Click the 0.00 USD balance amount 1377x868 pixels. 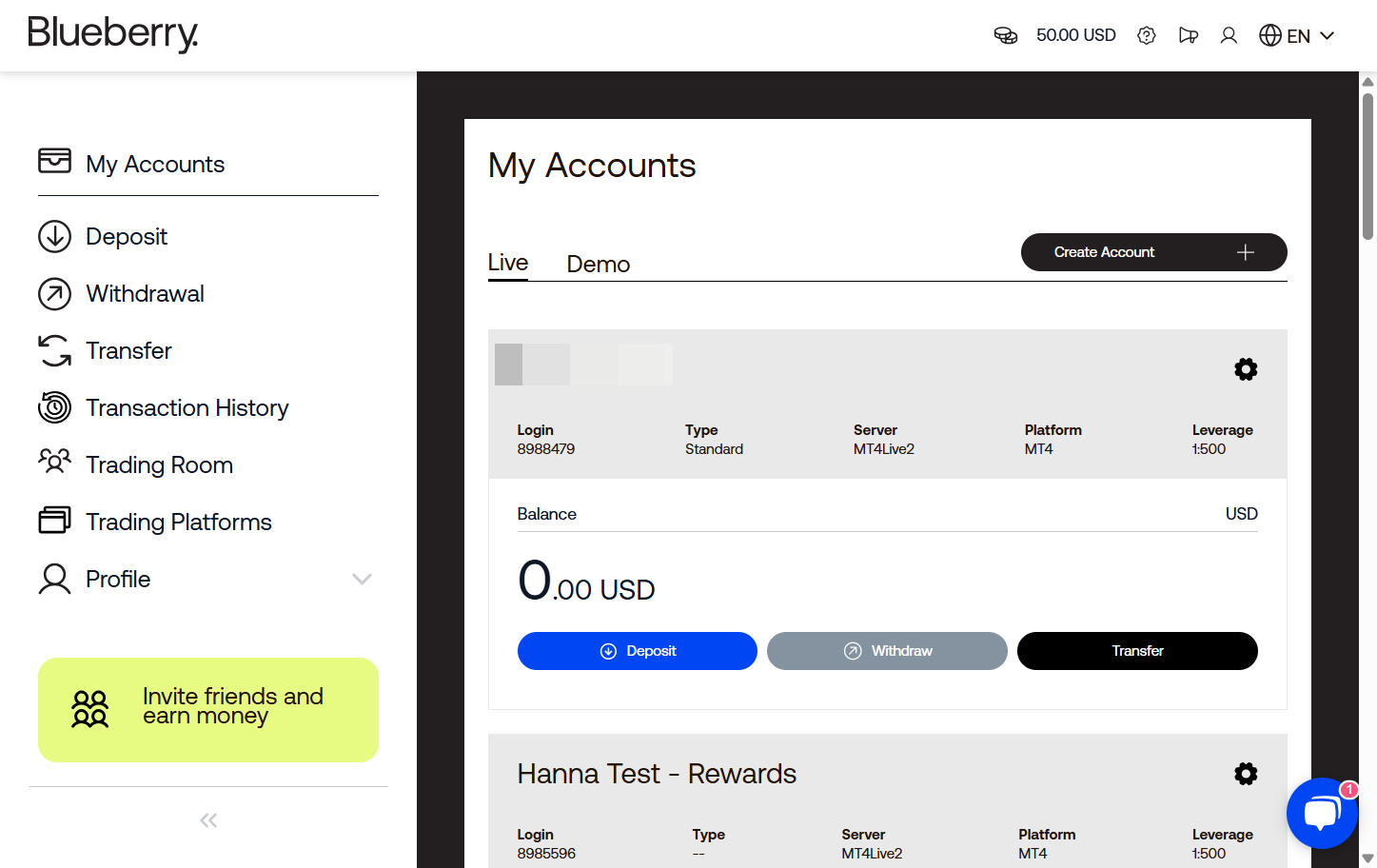point(586,582)
